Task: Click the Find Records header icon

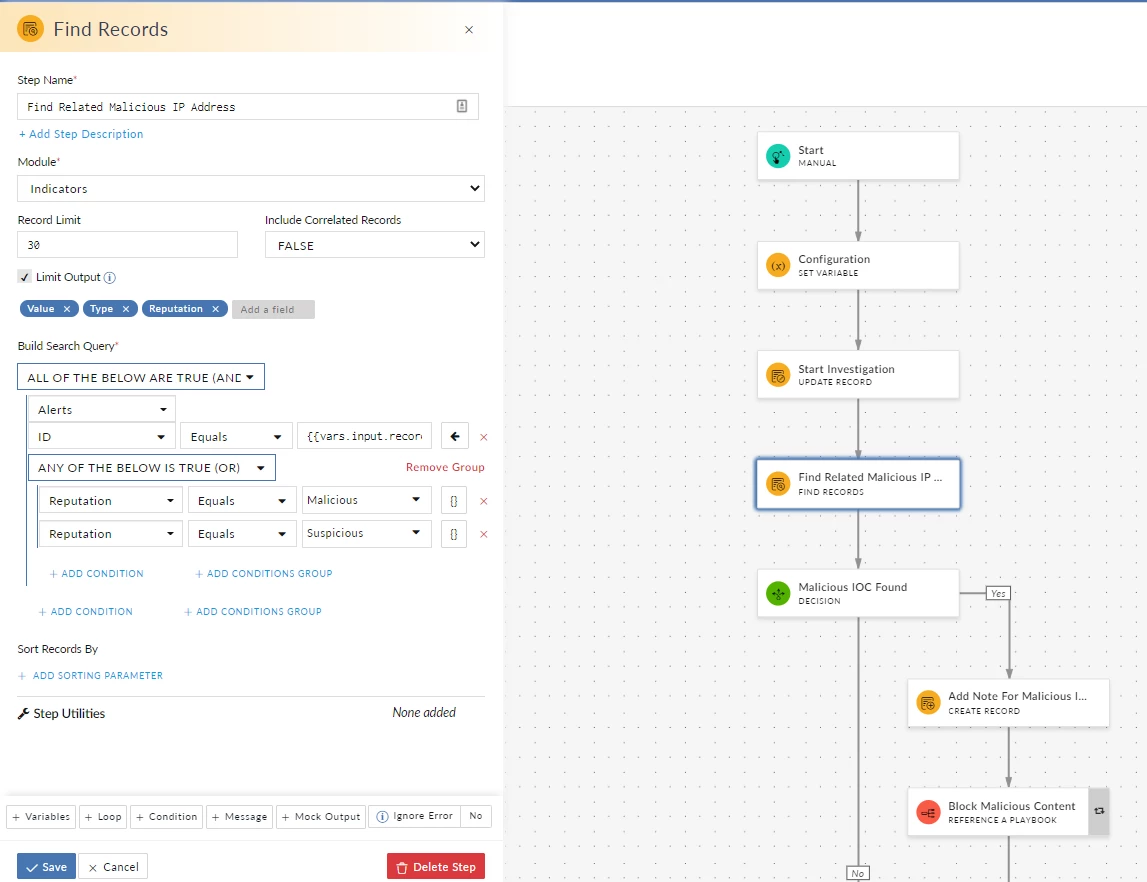Action: point(30,29)
